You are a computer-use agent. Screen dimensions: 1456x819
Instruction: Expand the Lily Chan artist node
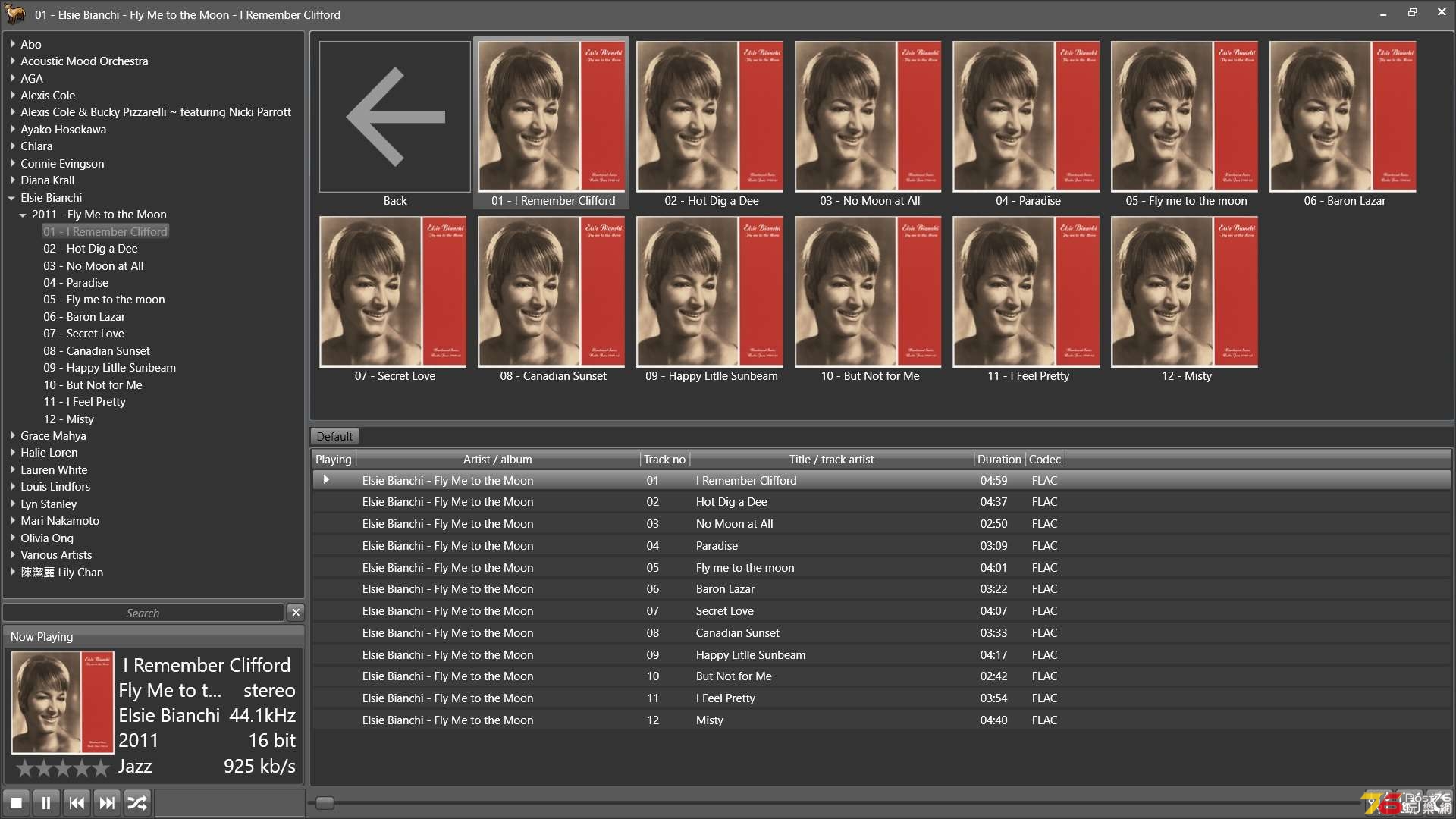13,572
